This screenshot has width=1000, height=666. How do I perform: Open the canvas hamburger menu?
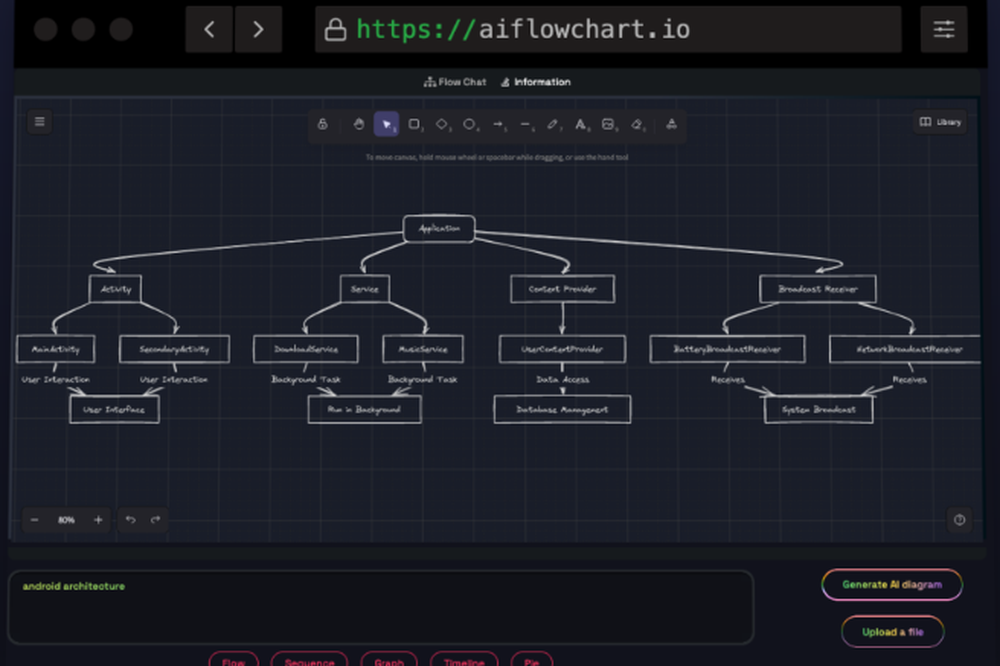coord(40,121)
